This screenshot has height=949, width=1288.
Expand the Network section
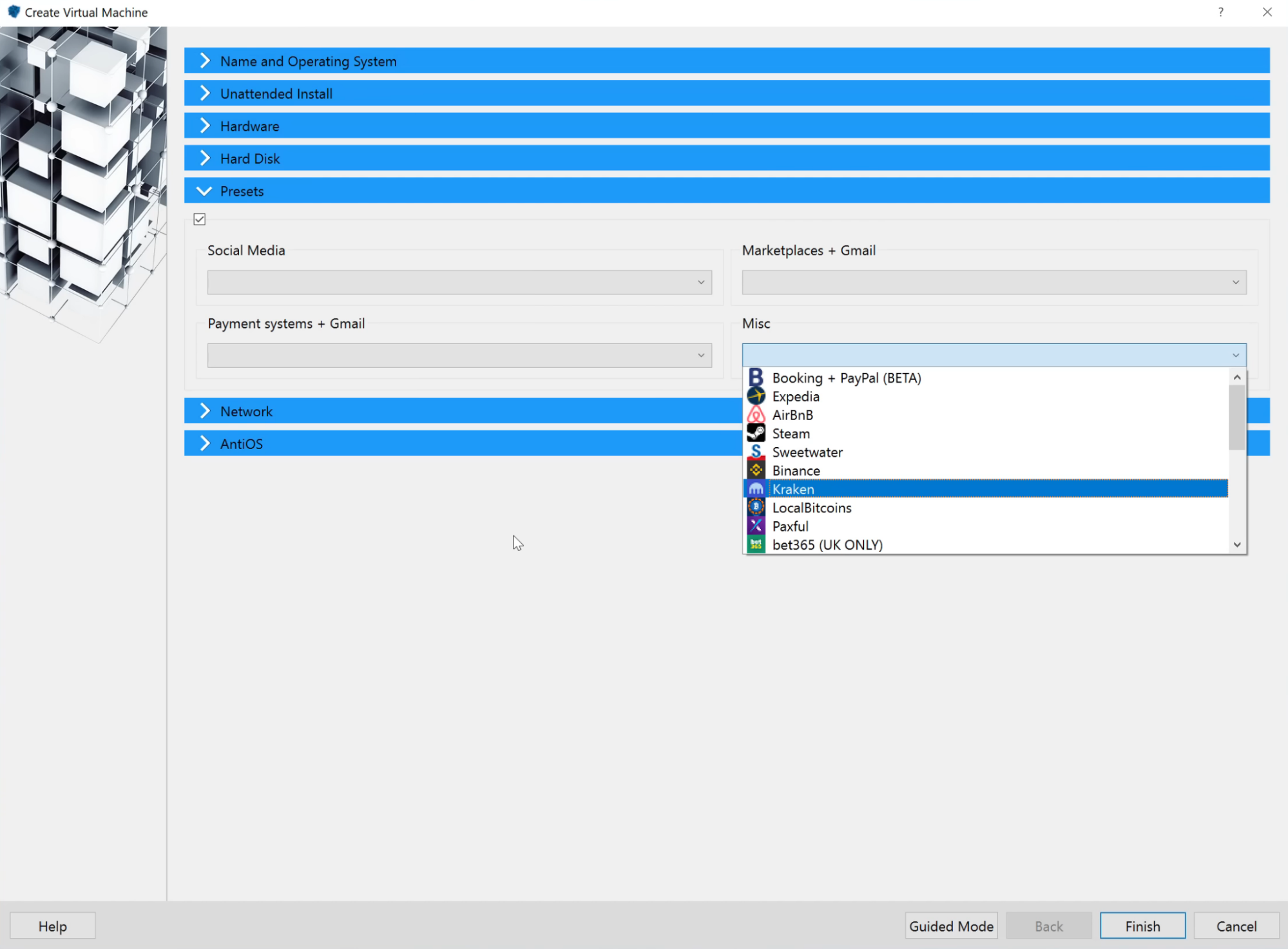tap(463, 410)
